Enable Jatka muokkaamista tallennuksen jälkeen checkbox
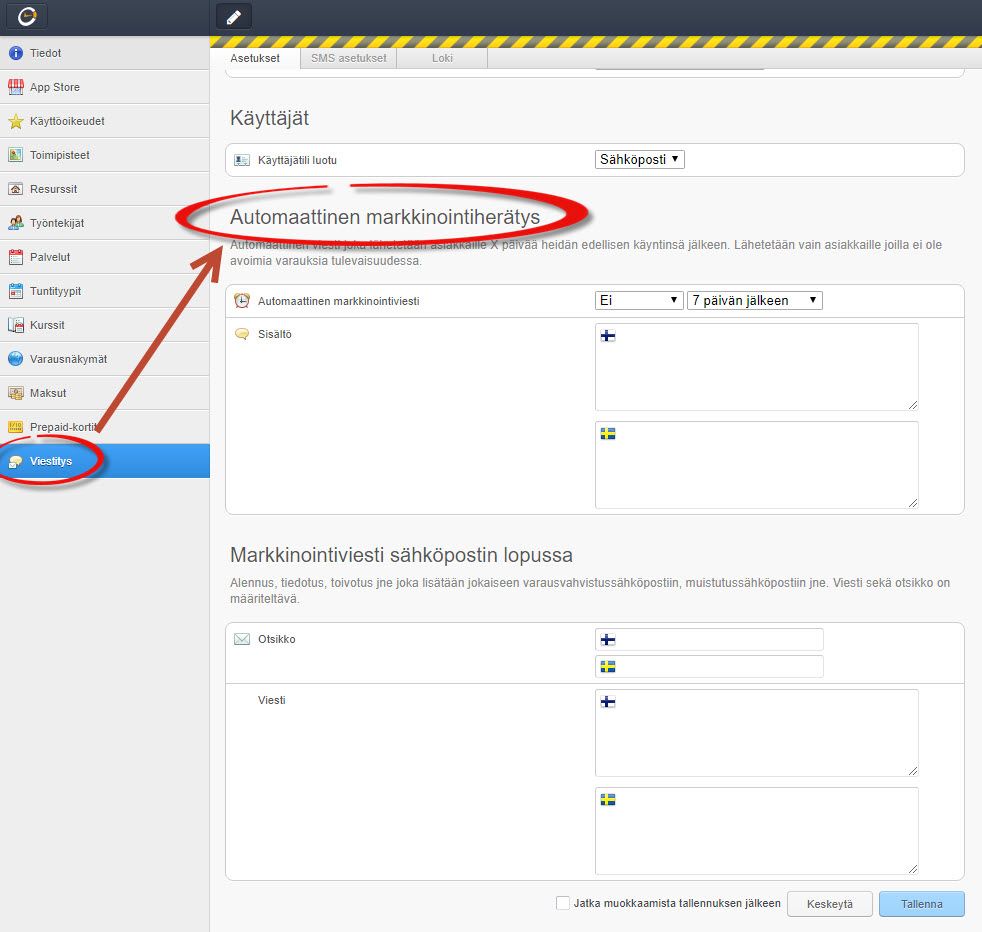This screenshot has height=932, width=982. pyautogui.click(x=563, y=903)
